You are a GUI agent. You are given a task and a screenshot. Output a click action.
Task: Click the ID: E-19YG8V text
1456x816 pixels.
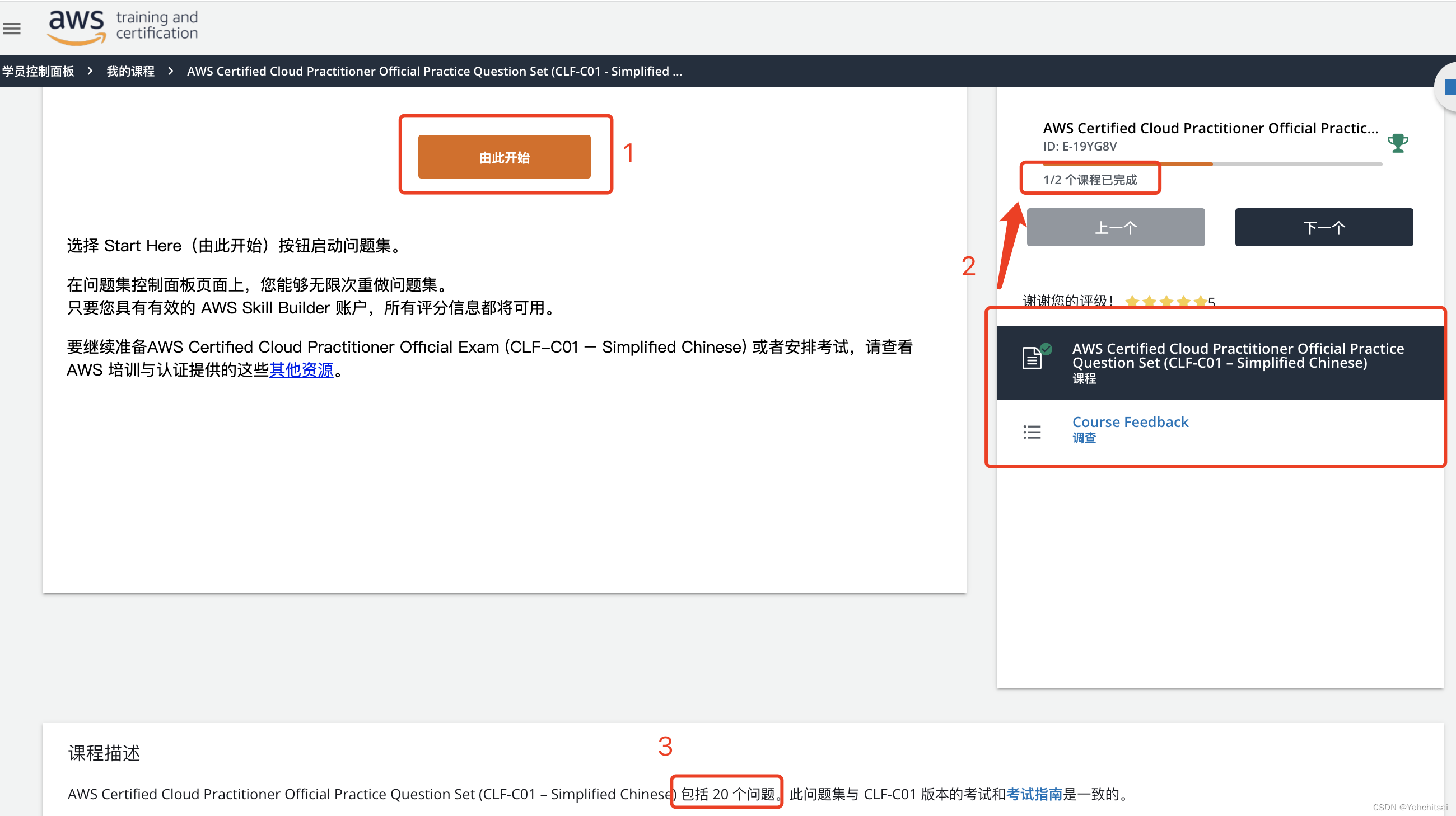pyautogui.click(x=1079, y=146)
